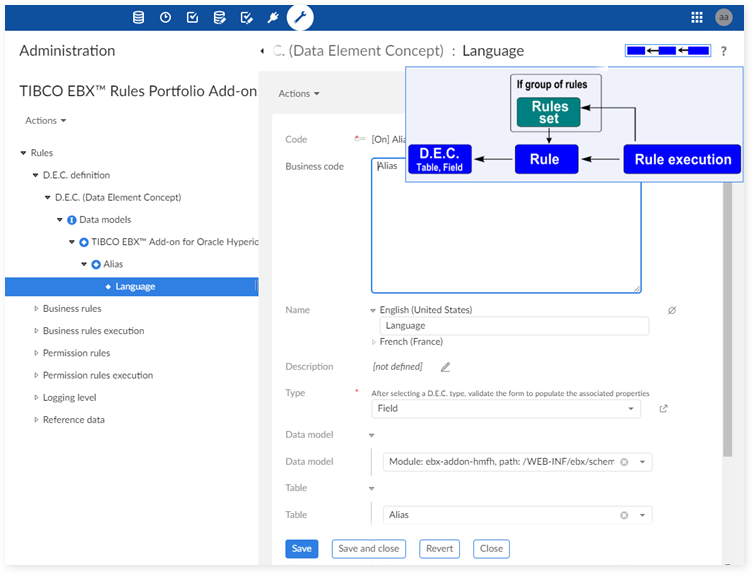Open the Actions menu above the form
Image resolution: width=753 pixels, height=574 pixels.
pyautogui.click(x=299, y=94)
